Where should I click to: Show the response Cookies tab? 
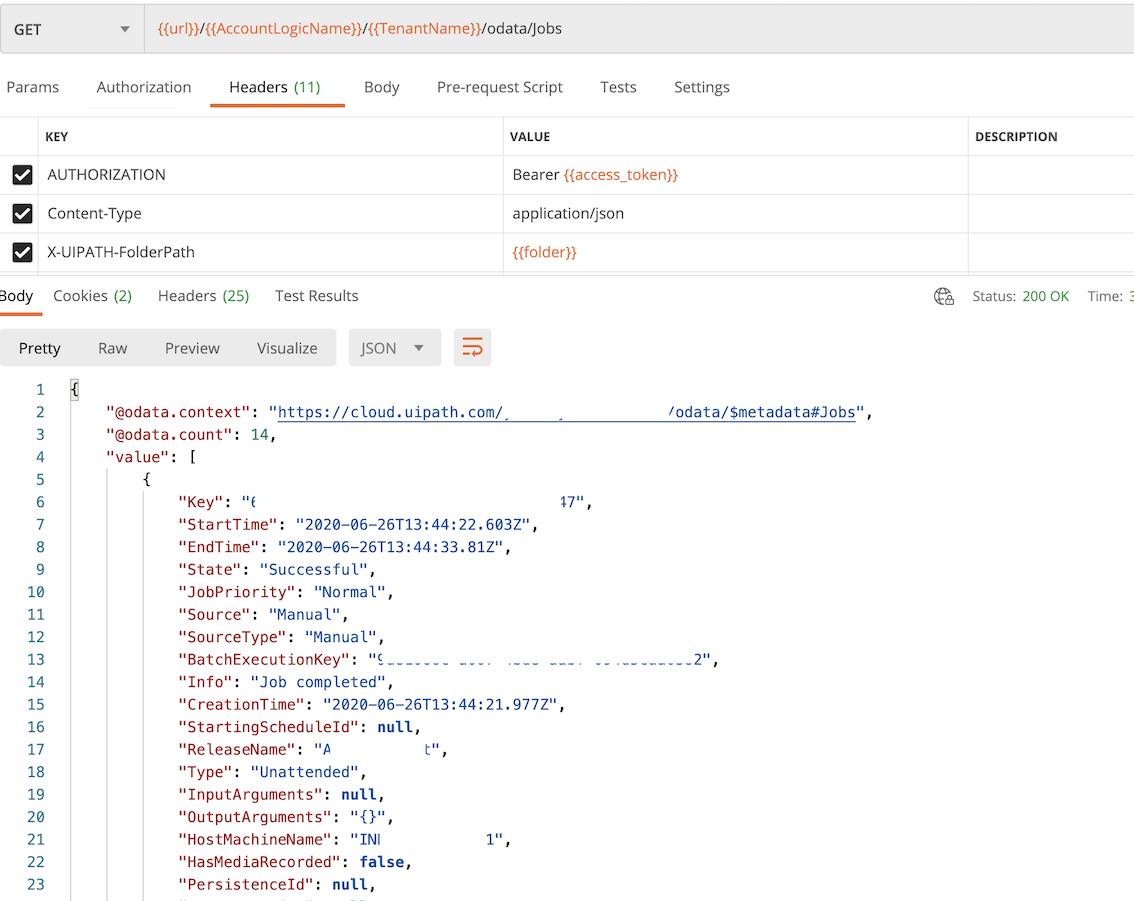(92, 296)
